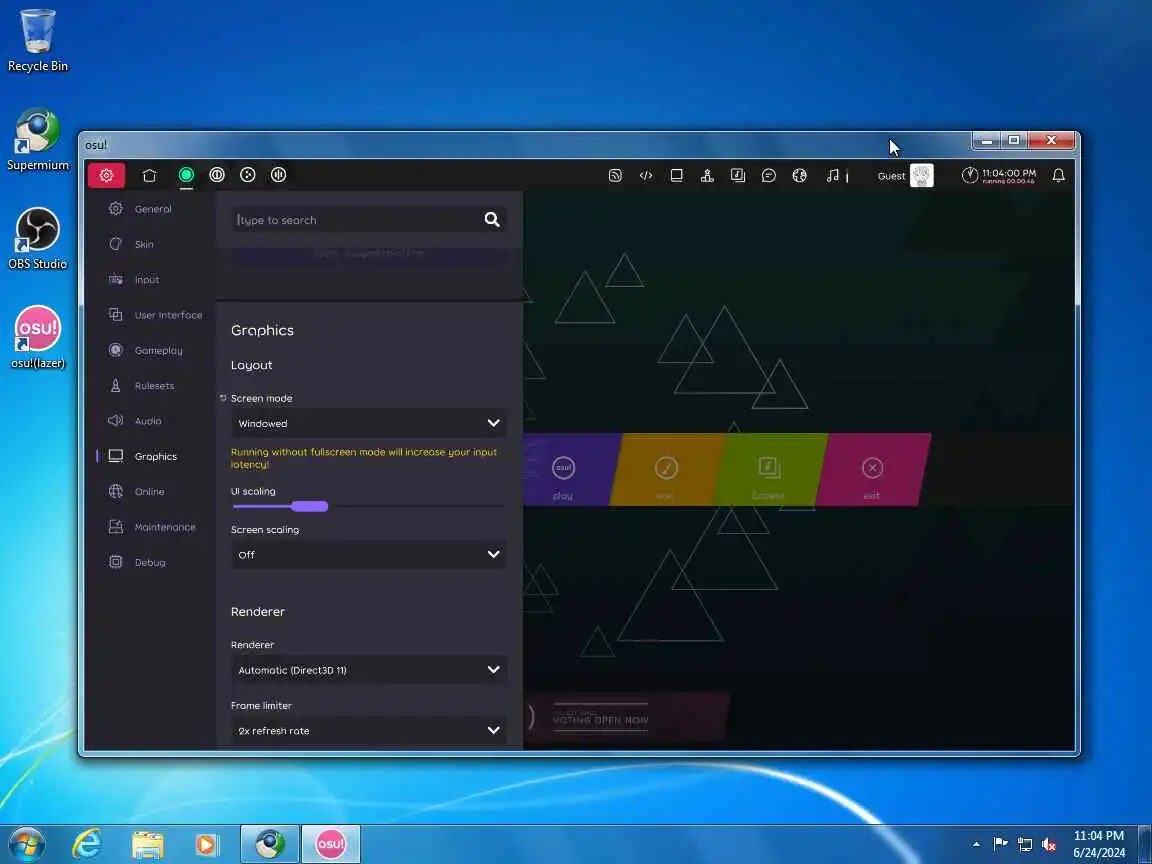This screenshot has height=864, width=1152.
Task: Click the osu! taskbar button
Action: (x=331, y=844)
